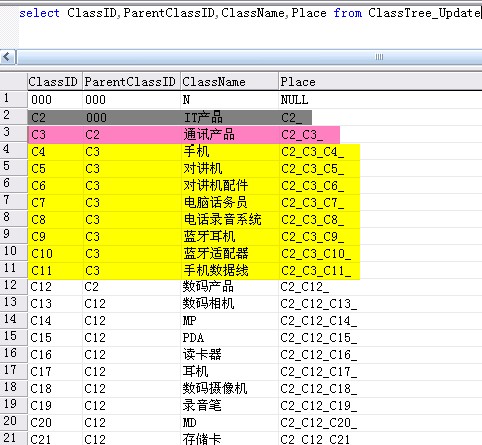The height and width of the screenshot is (445, 482).
Task: Click the cell '对讲机配件'
Action: coord(216,186)
